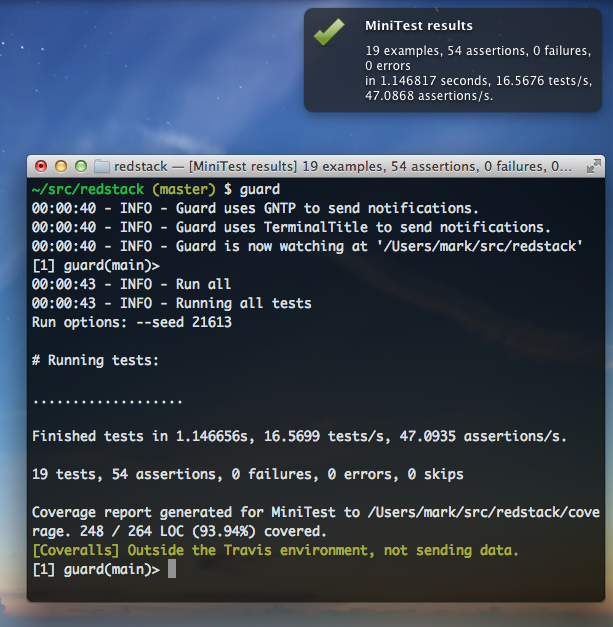Click the '# Running tests:' heading line
This screenshot has width=613, height=627.
tap(95, 360)
